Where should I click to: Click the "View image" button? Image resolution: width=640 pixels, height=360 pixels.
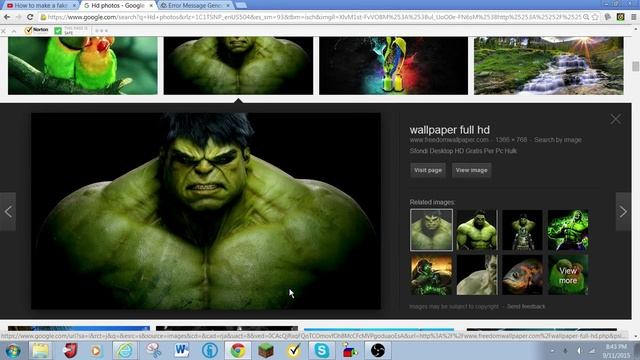471,170
